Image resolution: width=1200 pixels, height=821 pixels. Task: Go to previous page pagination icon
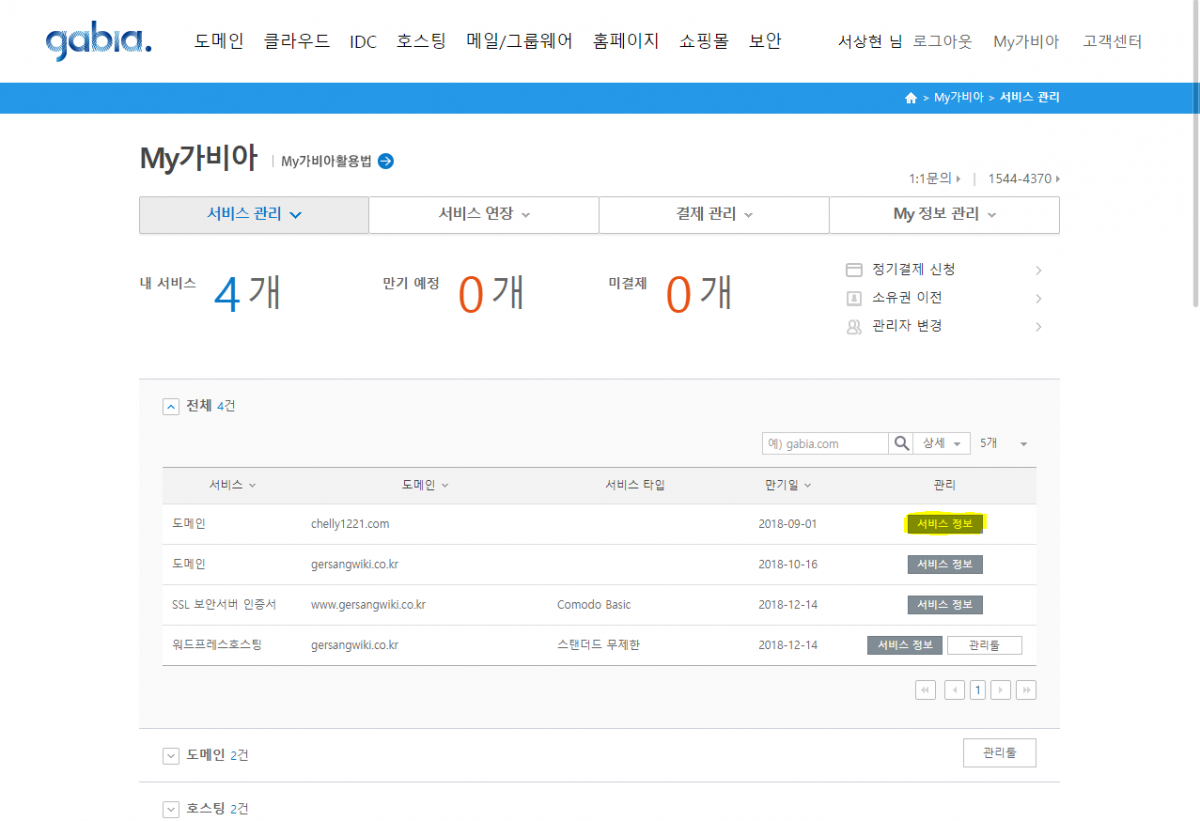tap(954, 690)
